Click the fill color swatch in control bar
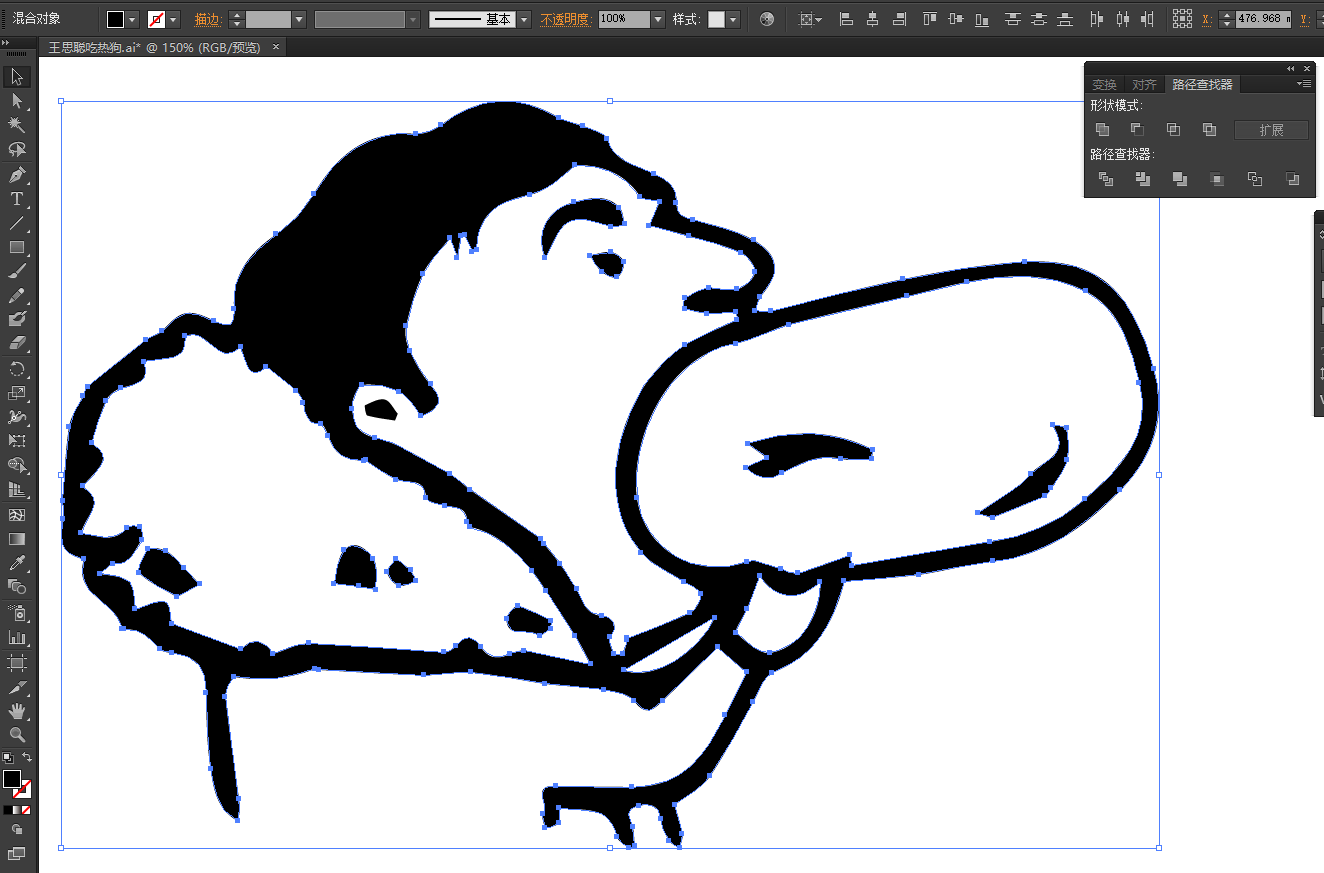 point(116,19)
